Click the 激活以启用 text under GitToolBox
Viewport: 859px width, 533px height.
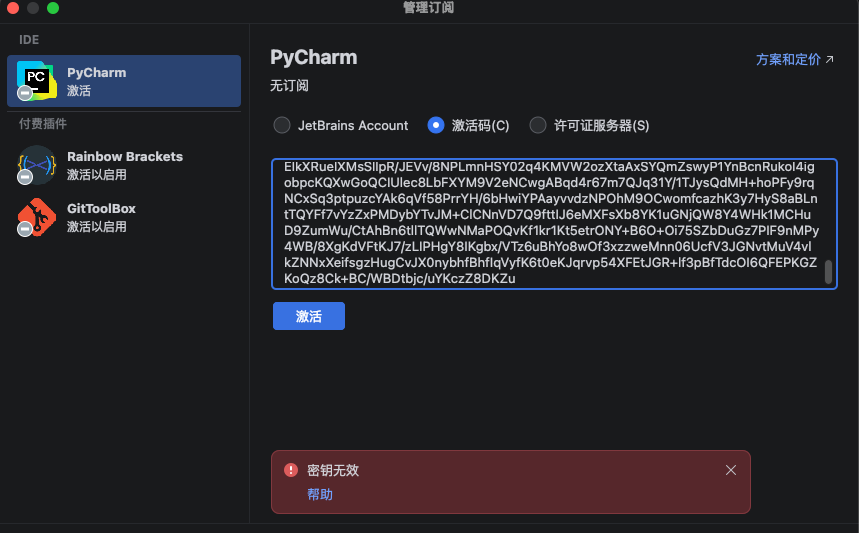click(97, 226)
